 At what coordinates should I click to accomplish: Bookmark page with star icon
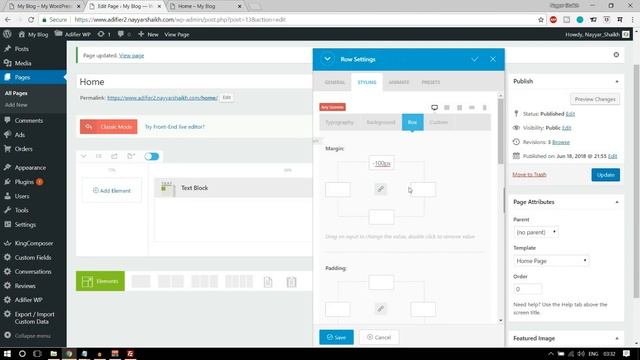541,20
